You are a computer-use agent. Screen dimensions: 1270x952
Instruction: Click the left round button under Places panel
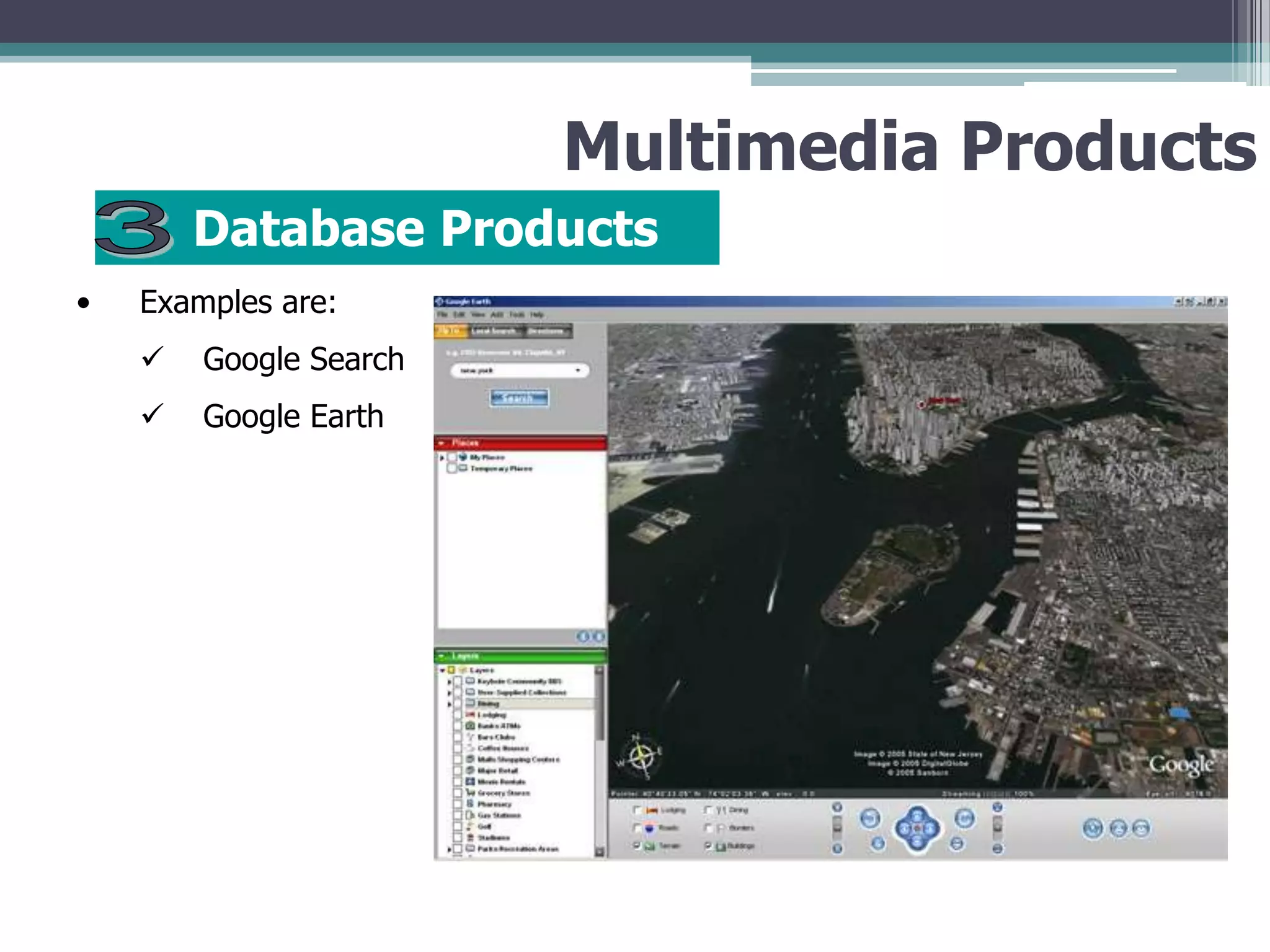pos(583,637)
